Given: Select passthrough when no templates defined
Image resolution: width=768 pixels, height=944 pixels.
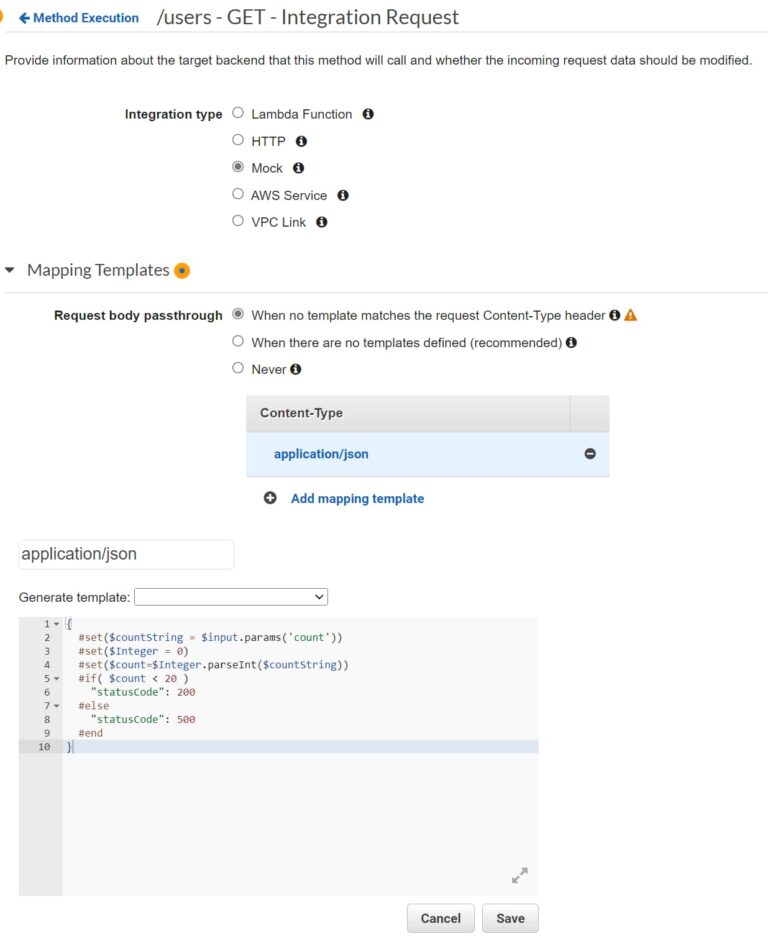Looking at the screenshot, I should click(x=238, y=341).
